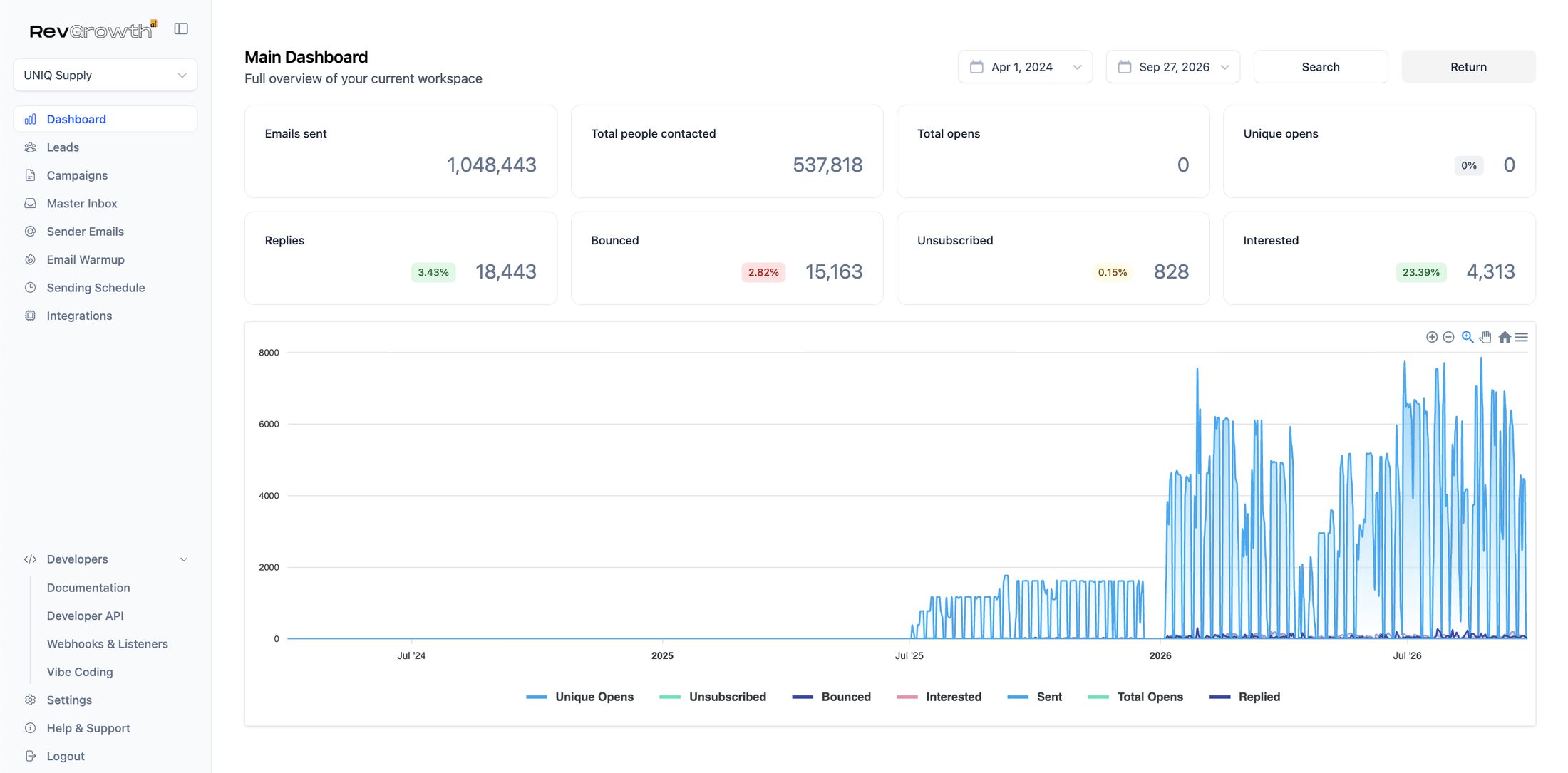Toggle Unsubscribed series in legend
Viewport: 1568px width, 773px height.
click(x=713, y=697)
